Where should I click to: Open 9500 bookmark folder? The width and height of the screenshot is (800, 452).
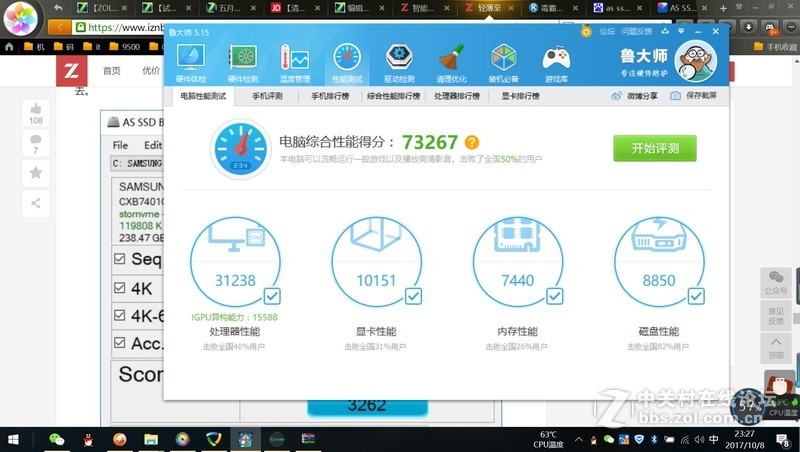tap(124, 47)
